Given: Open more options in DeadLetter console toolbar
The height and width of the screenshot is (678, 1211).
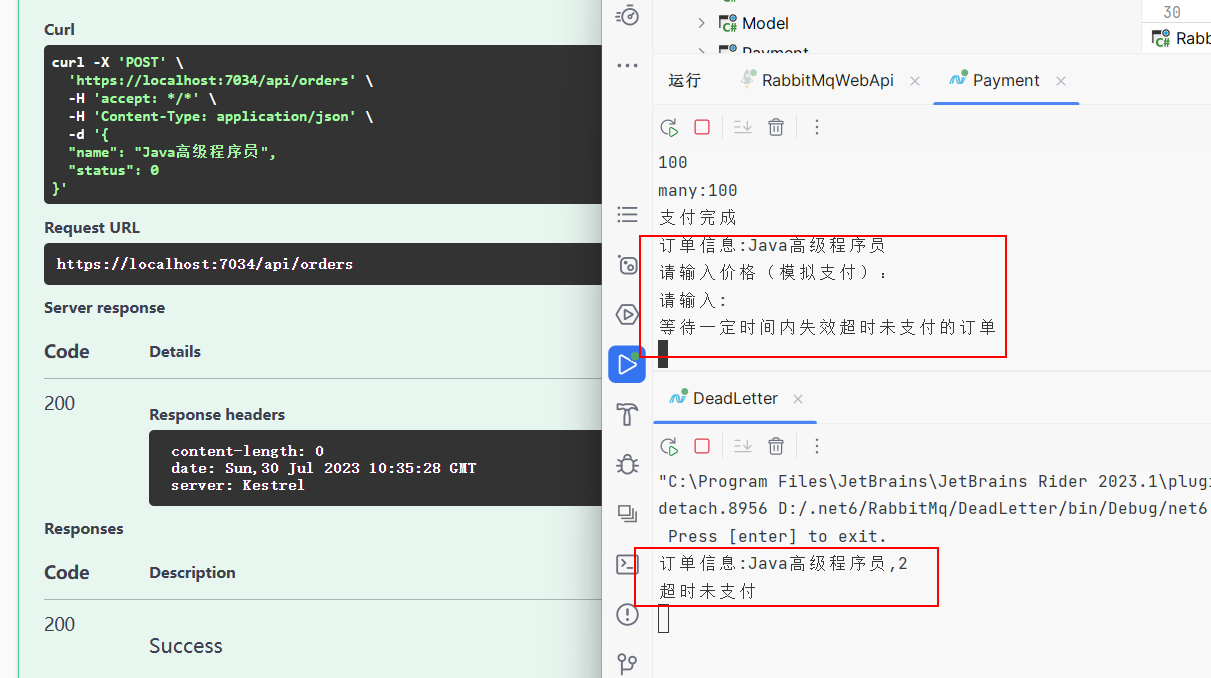Looking at the screenshot, I should (x=817, y=446).
